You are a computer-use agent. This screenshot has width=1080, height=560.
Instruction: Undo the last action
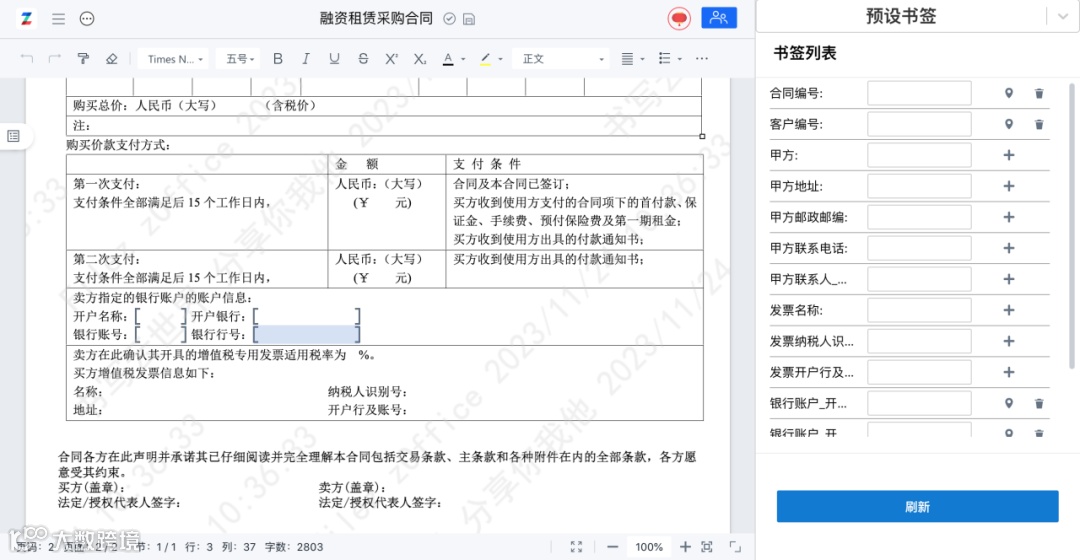point(27,59)
